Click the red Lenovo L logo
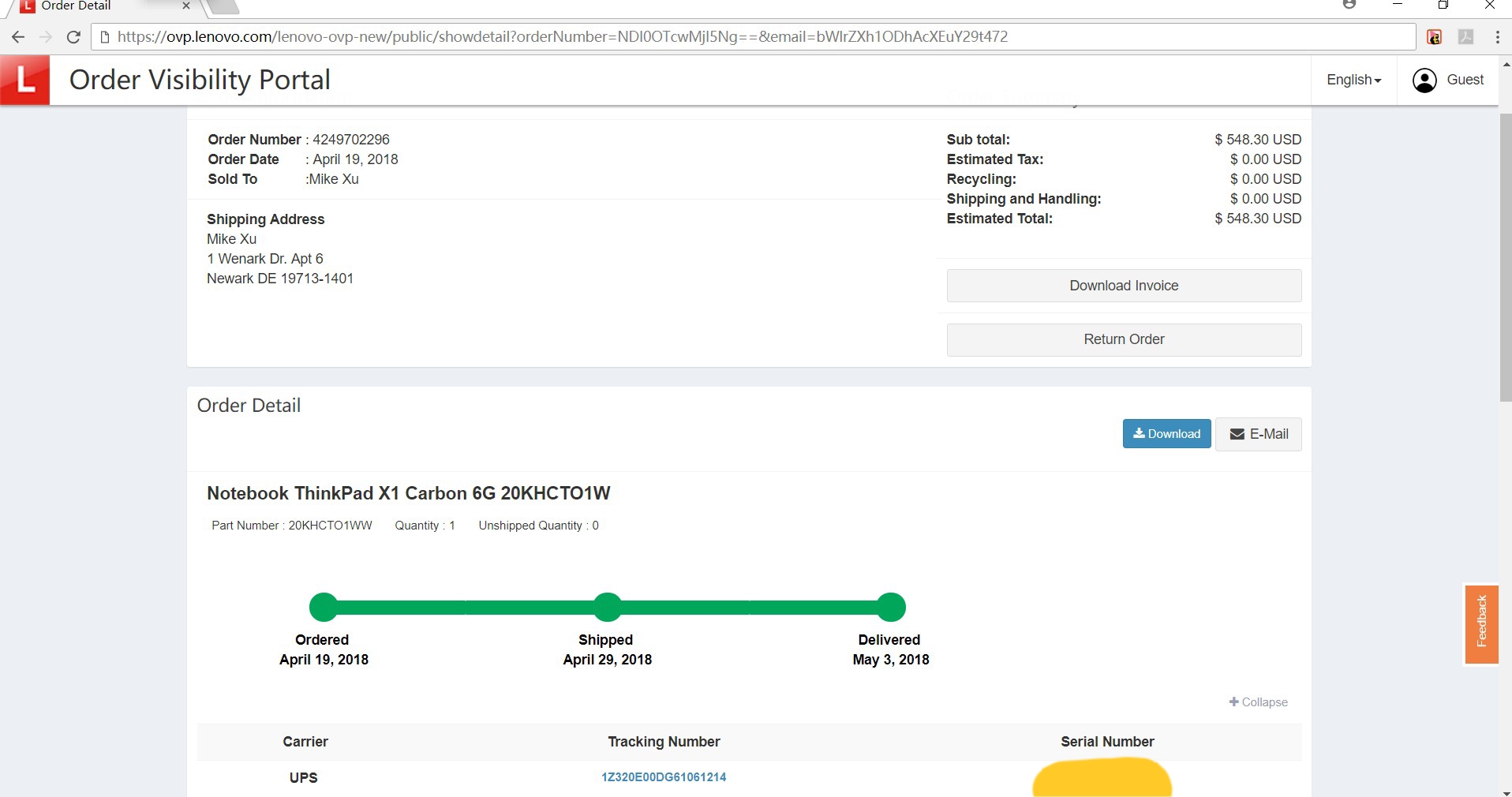Viewport: 1512px width, 797px height. tap(25, 80)
